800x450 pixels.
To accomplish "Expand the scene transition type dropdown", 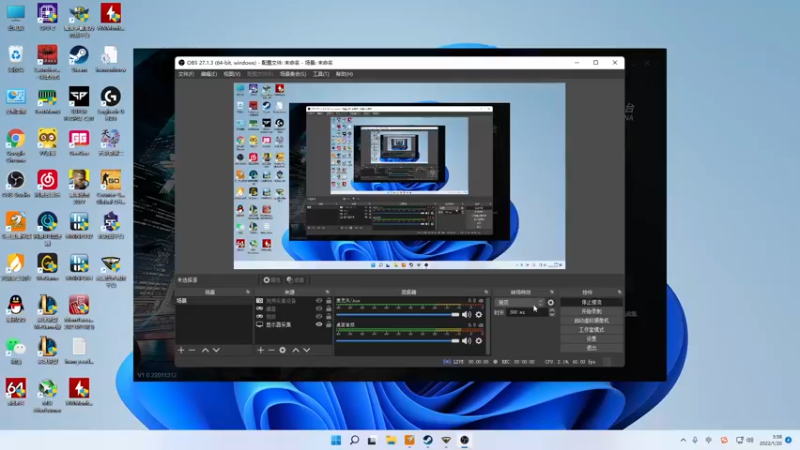I will [x=520, y=302].
